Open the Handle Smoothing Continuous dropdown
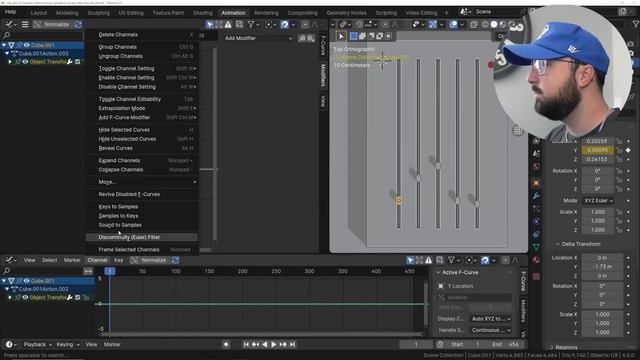The width and height of the screenshot is (640, 360). click(491, 330)
